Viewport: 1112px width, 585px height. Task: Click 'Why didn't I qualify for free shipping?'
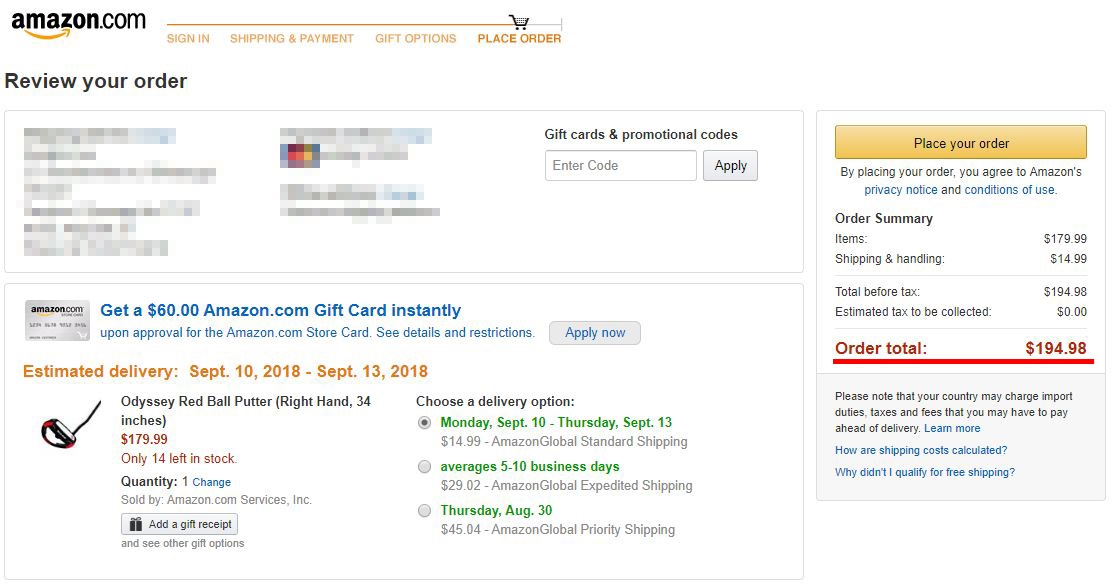925,472
